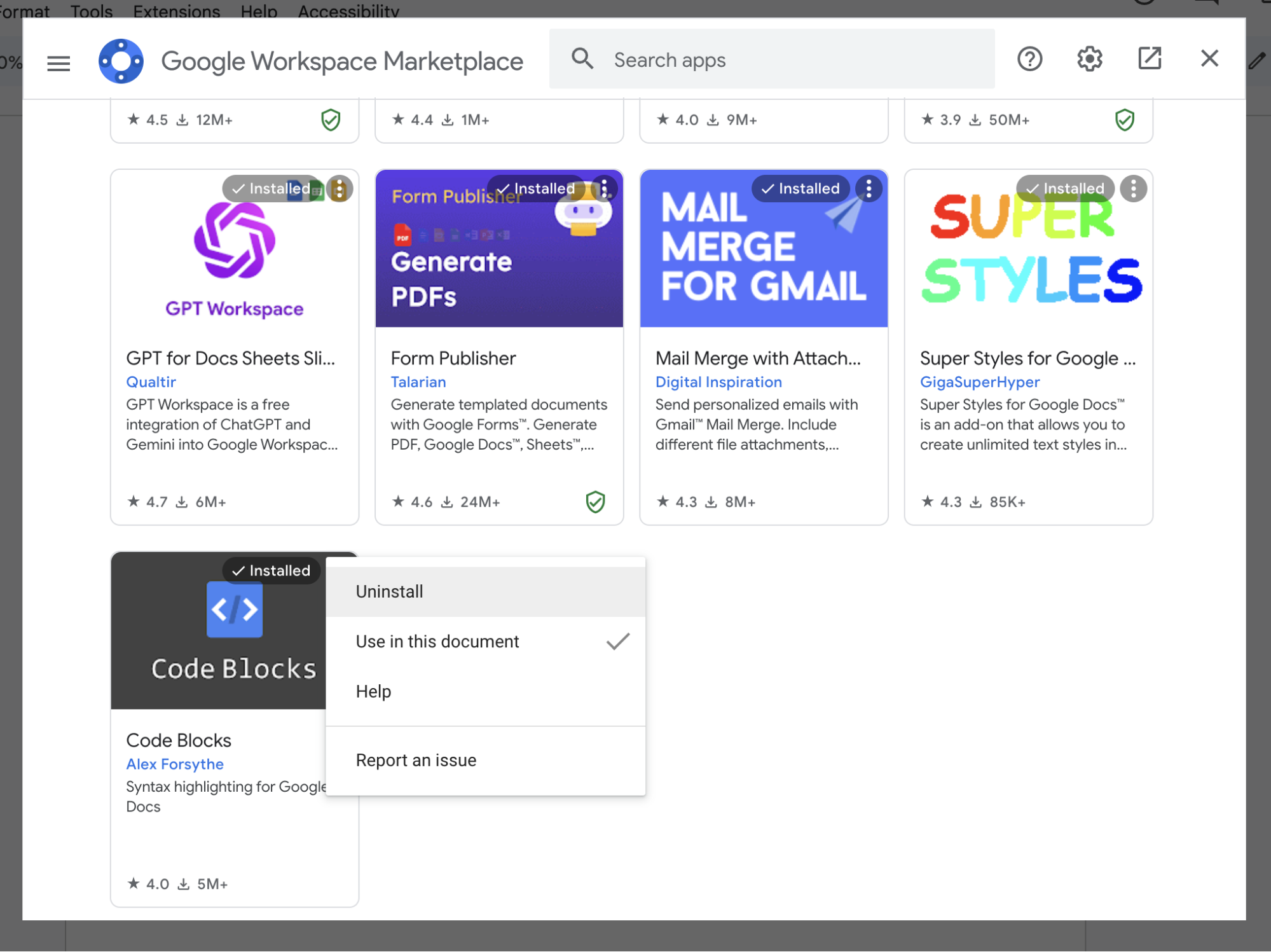Click the search magnifier icon
1271x952 pixels.
(x=582, y=59)
